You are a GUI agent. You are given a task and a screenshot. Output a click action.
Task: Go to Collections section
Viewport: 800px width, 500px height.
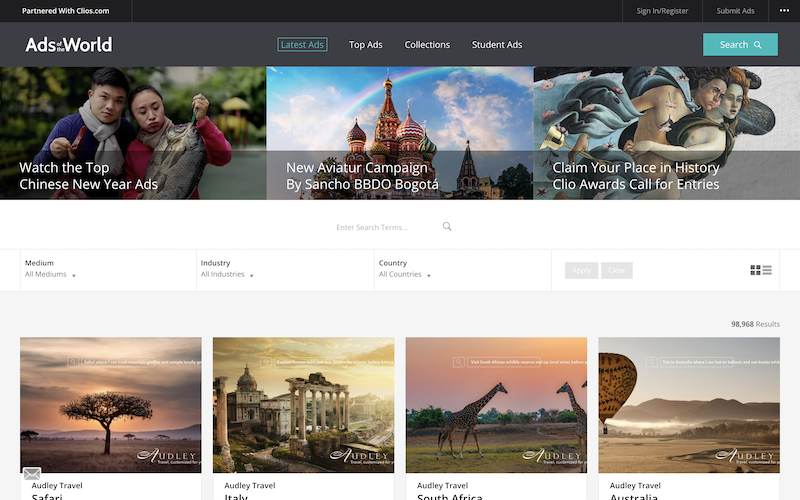427,45
